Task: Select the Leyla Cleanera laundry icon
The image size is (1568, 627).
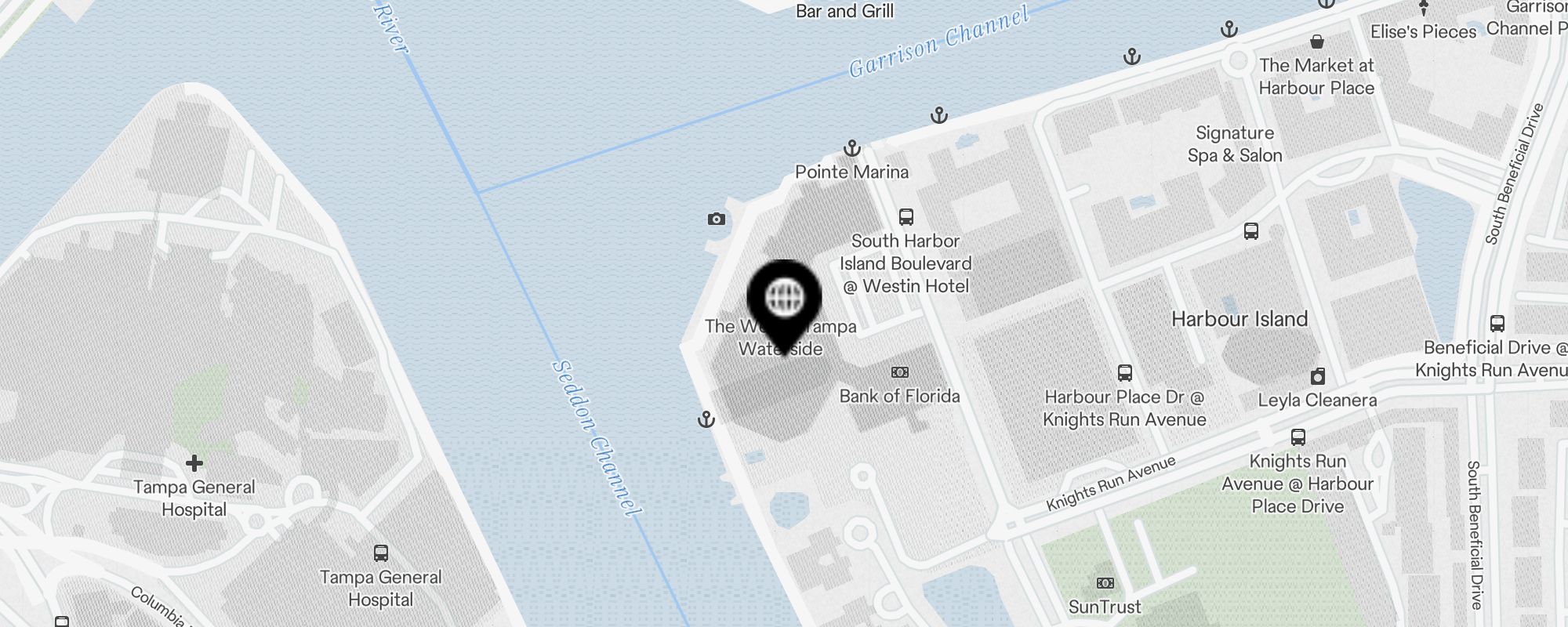Action: pos(1318,376)
